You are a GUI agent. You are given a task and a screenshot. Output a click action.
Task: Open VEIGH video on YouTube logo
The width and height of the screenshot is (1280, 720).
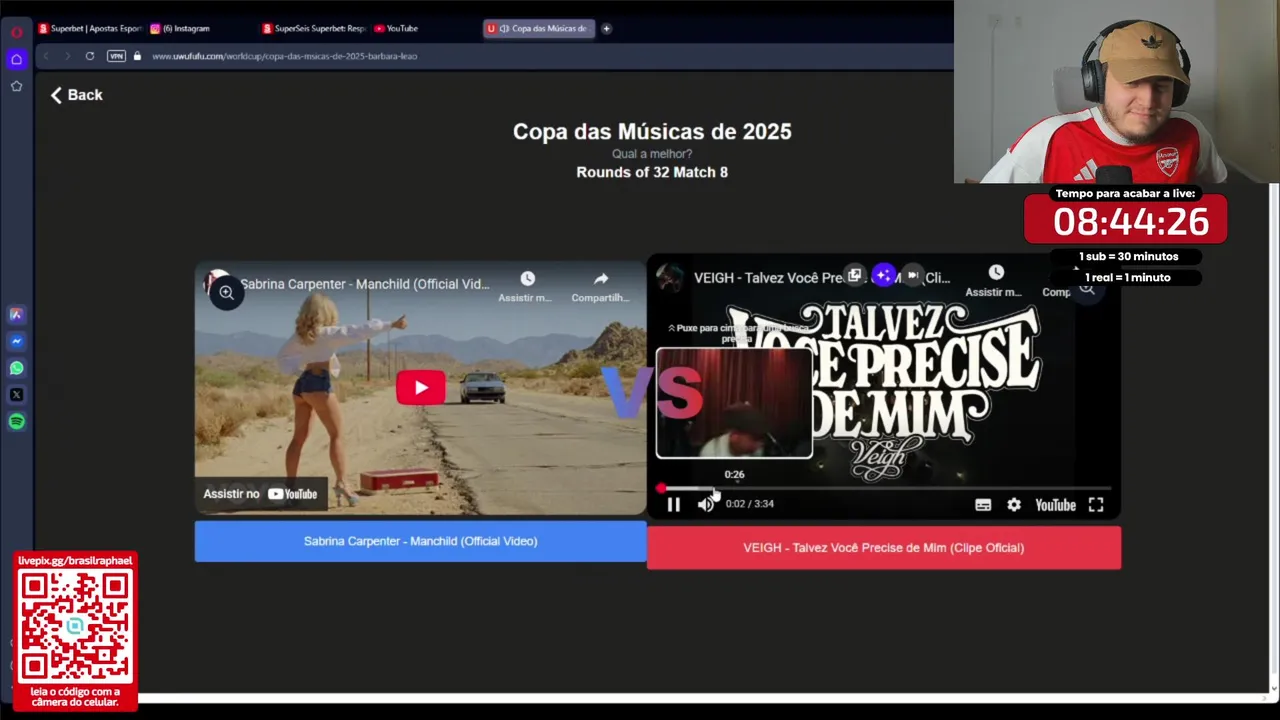(x=1055, y=505)
